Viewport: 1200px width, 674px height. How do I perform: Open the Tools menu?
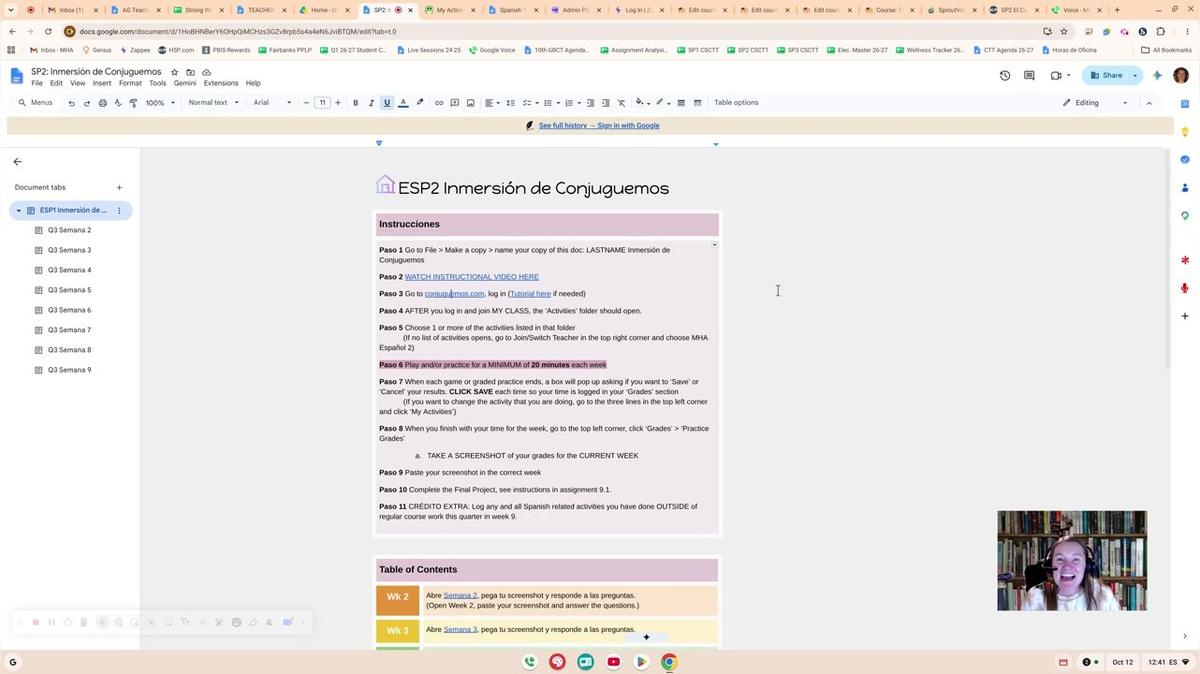point(158,83)
